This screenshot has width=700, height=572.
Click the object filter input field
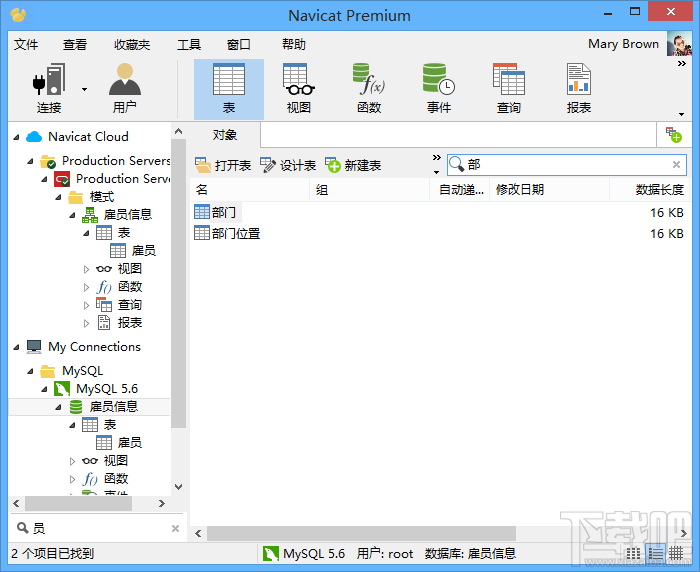[568, 165]
